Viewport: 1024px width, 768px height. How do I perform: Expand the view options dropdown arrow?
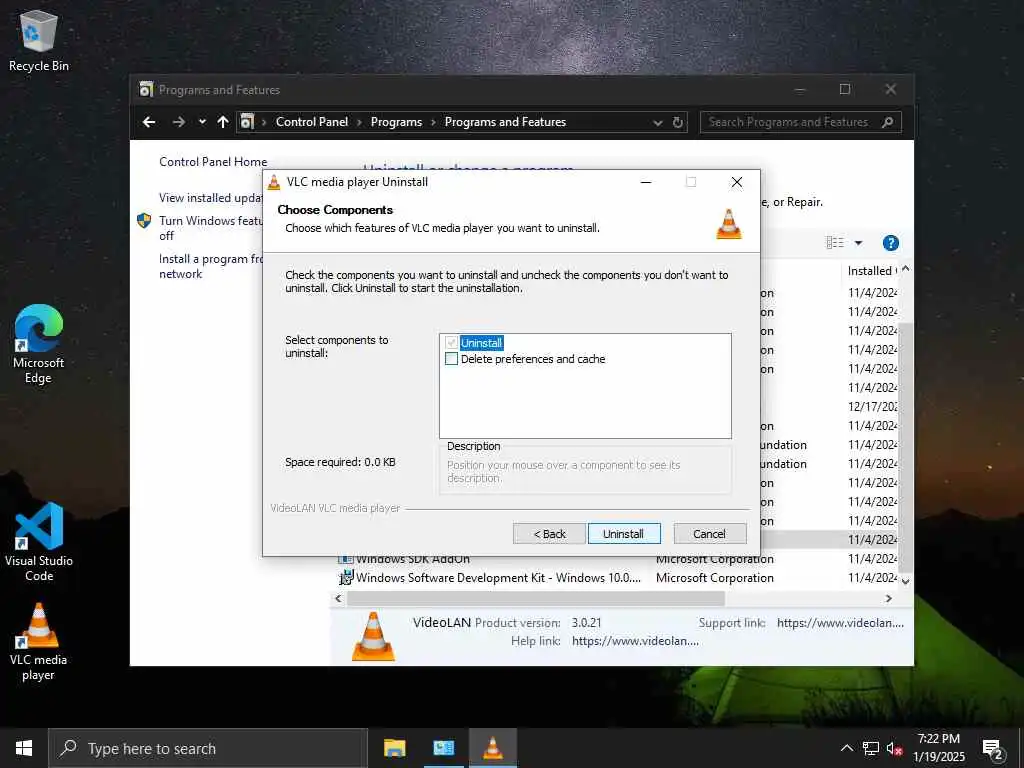click(x=859, y=243)
